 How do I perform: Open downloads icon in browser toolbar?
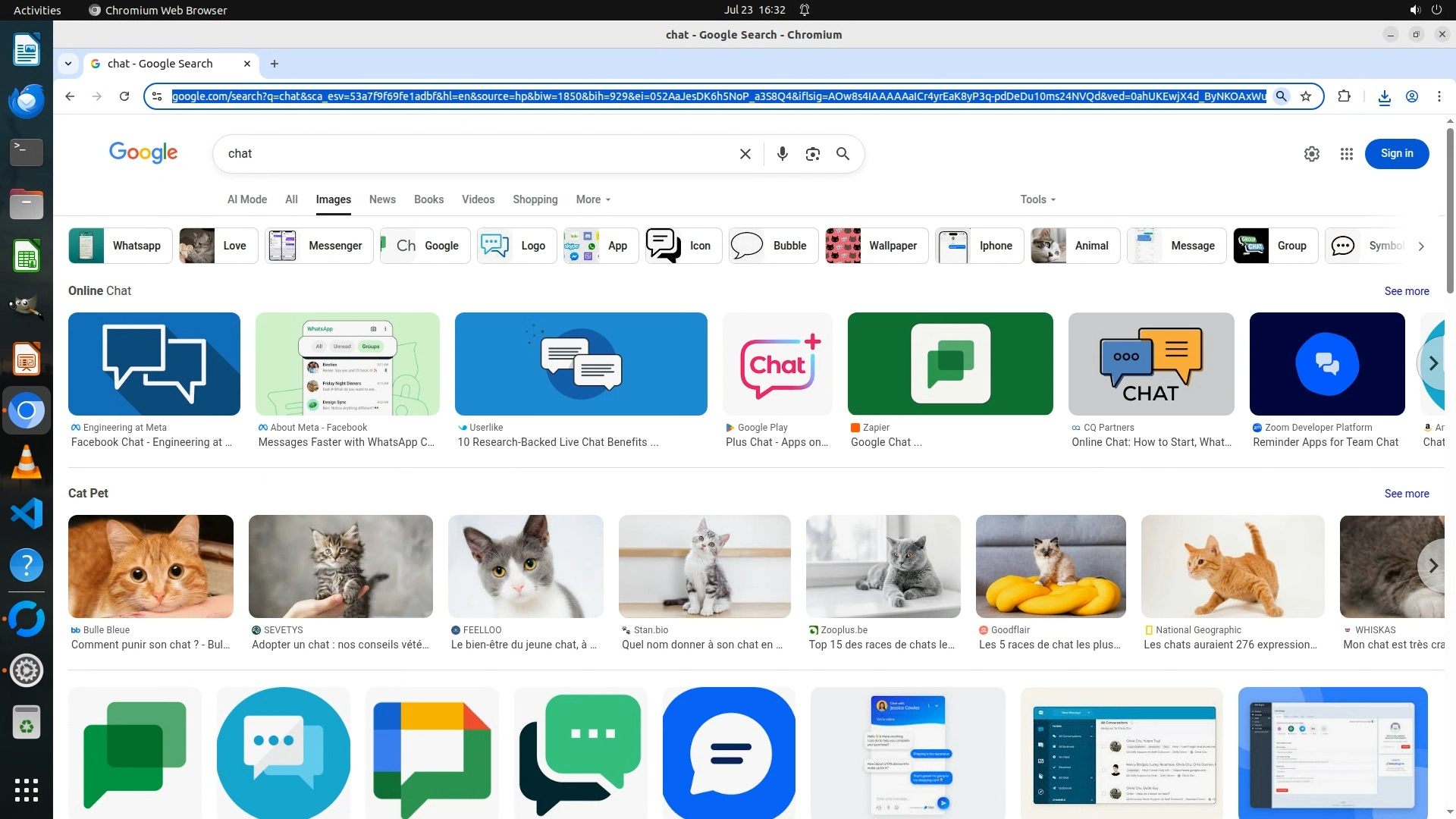[x=1384, y=96]
